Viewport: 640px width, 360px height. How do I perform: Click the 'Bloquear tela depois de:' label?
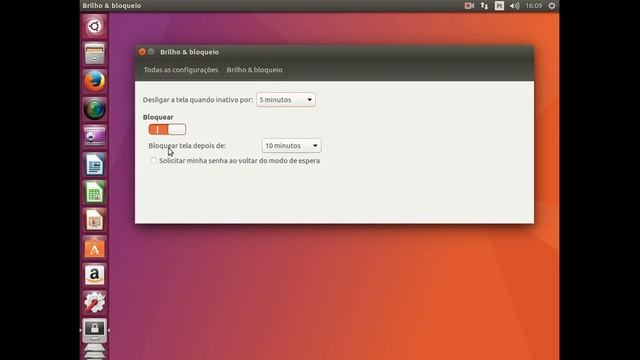(187, 146)
